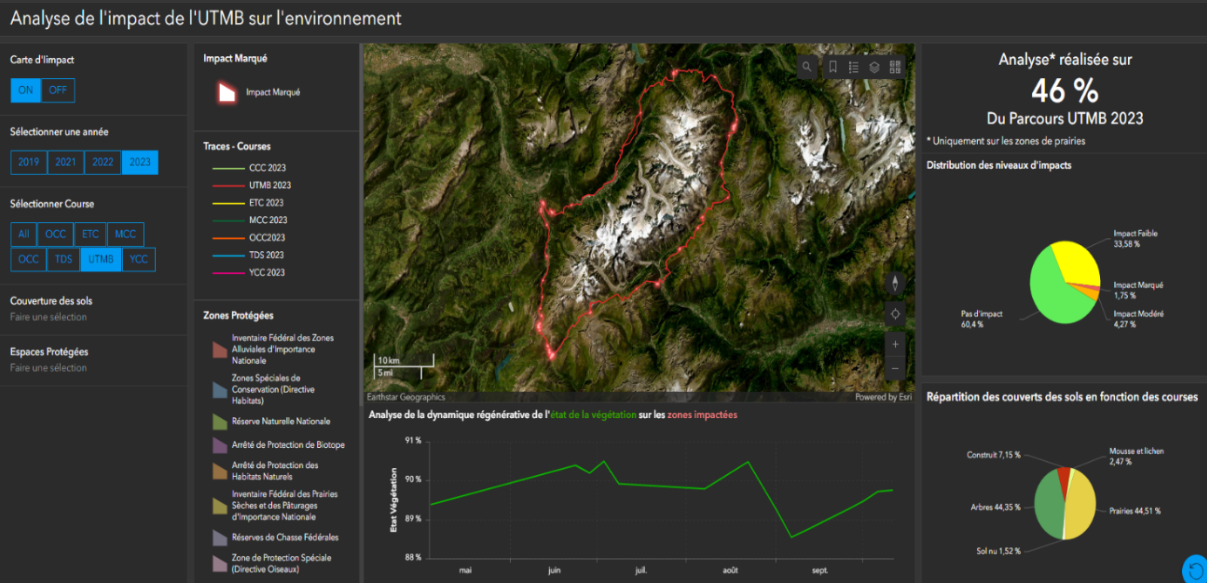The width and height of the screenshot is (1207, 583).
Task: Click the Earthstar Geographics attribution text
Action: (x=405, y=397)
